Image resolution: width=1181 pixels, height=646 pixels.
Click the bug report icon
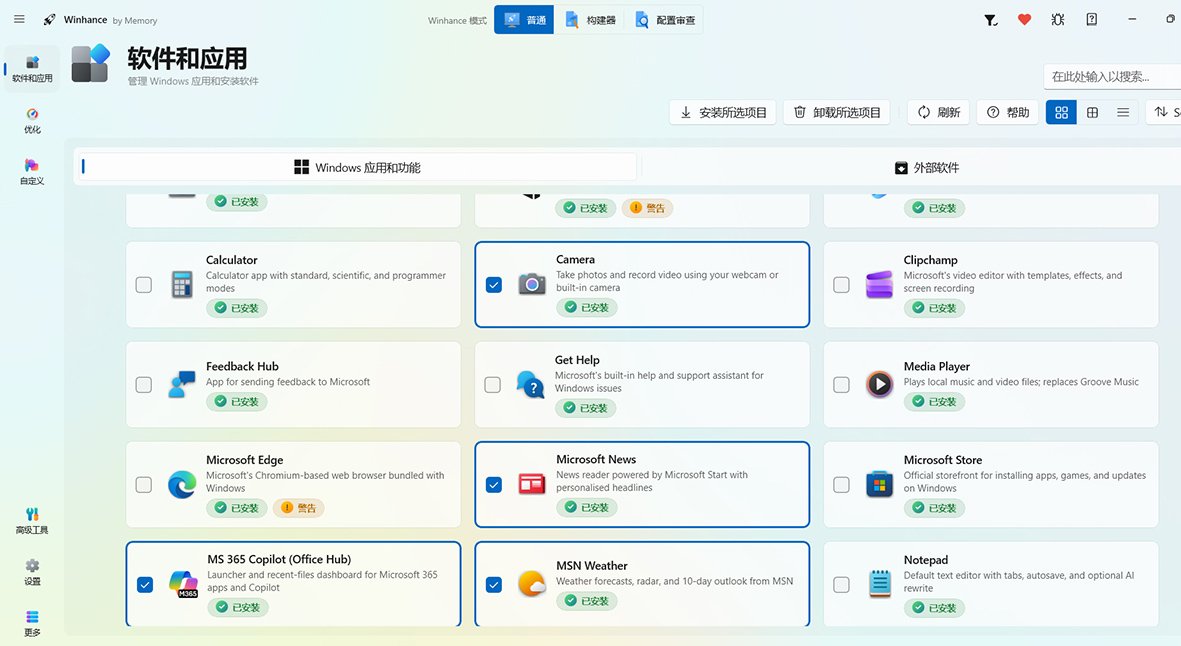pos(1057,20)
